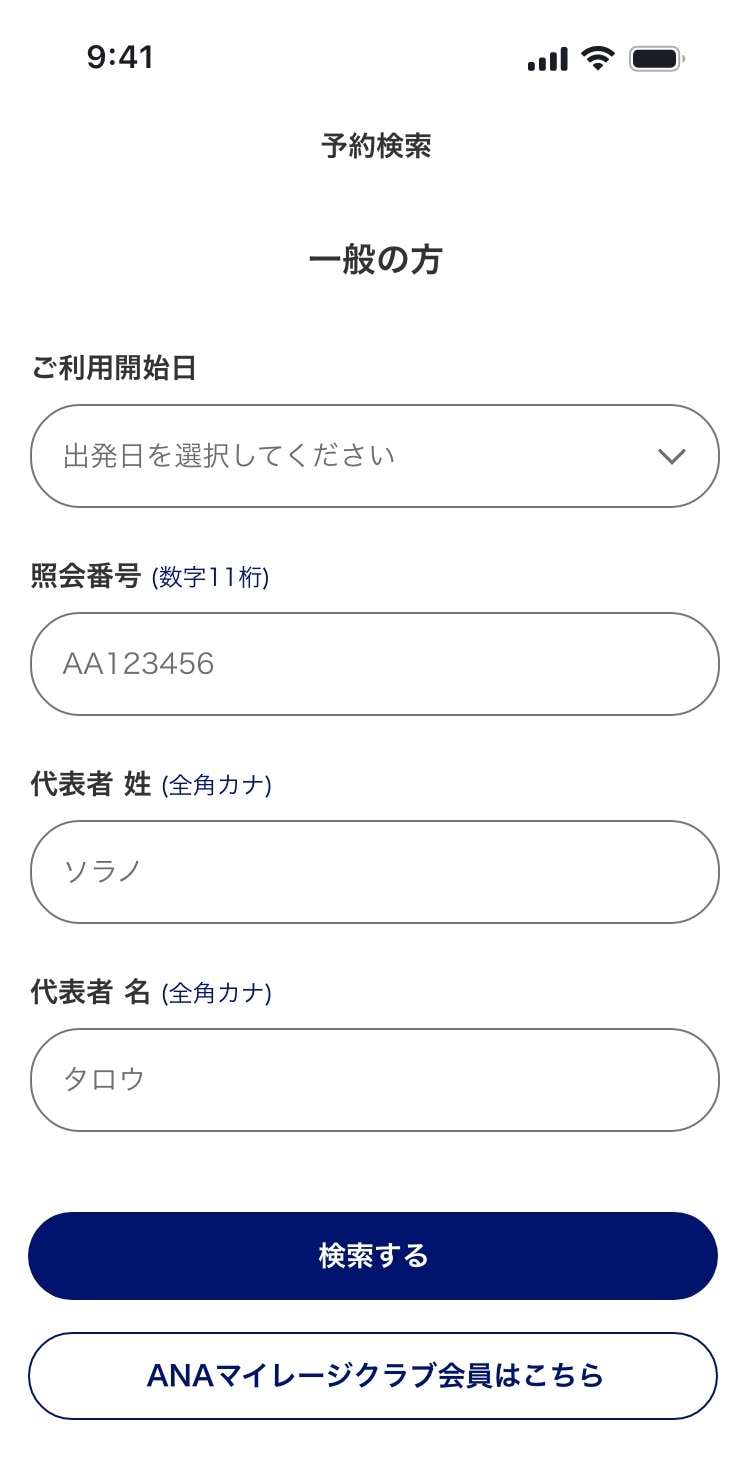This screenshot has width=750, height=1484.
Task: Tap the 一般の方 heading
Action: pos(375,260)
